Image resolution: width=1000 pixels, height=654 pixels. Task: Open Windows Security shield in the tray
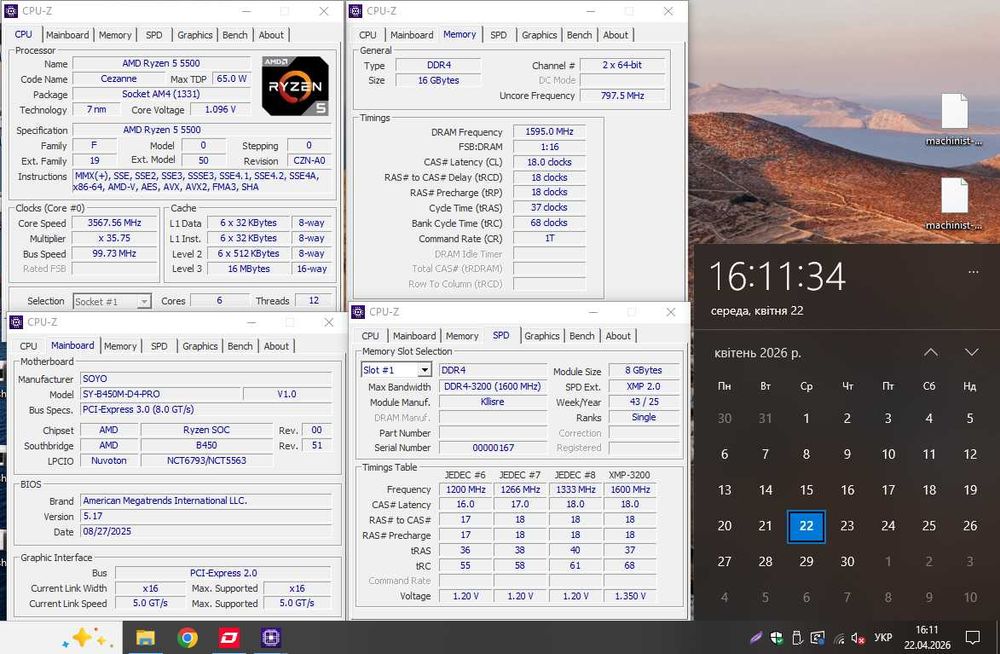pyautogui.click(x=777, y=637)
